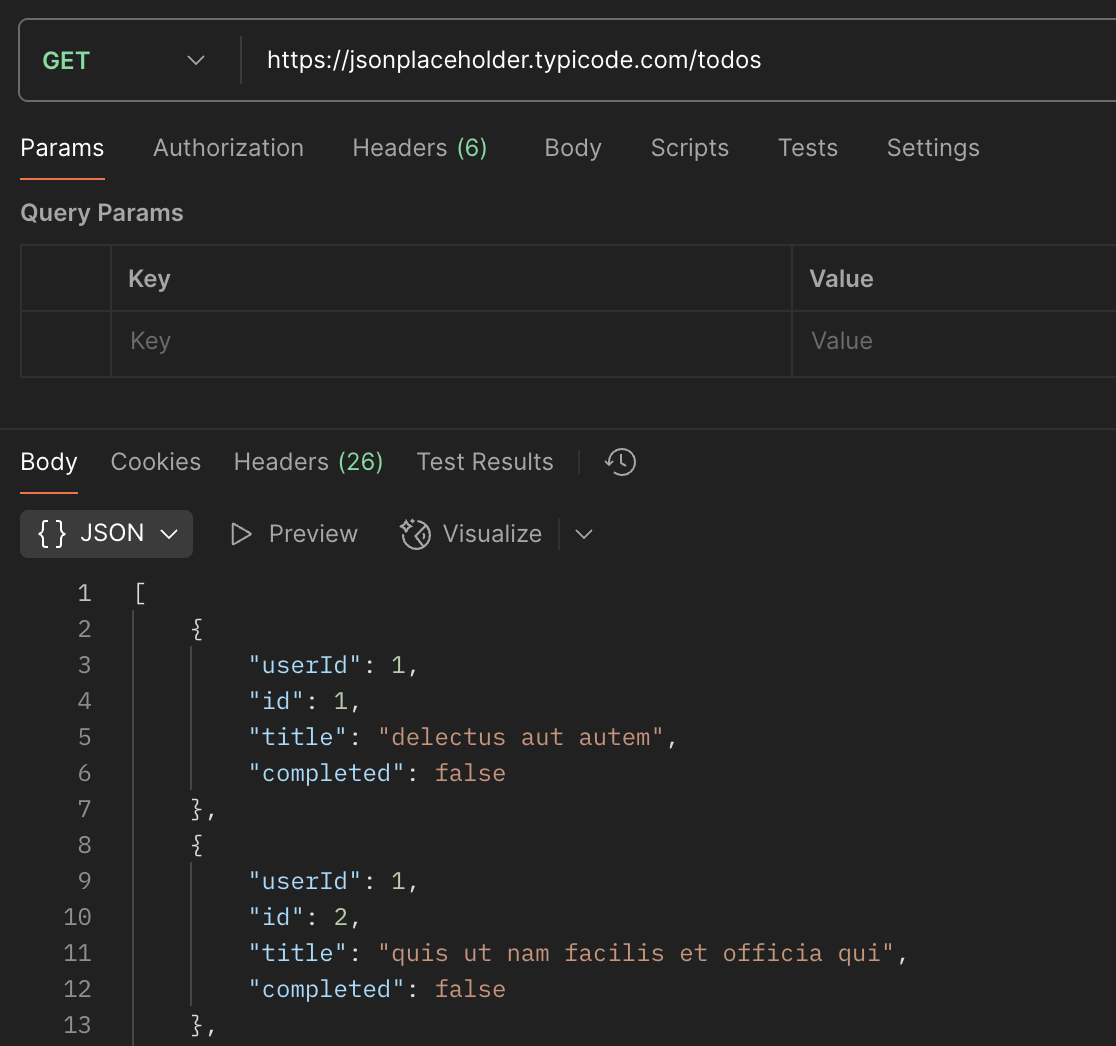Click line number 8 in response

click(x=84, y=845)
